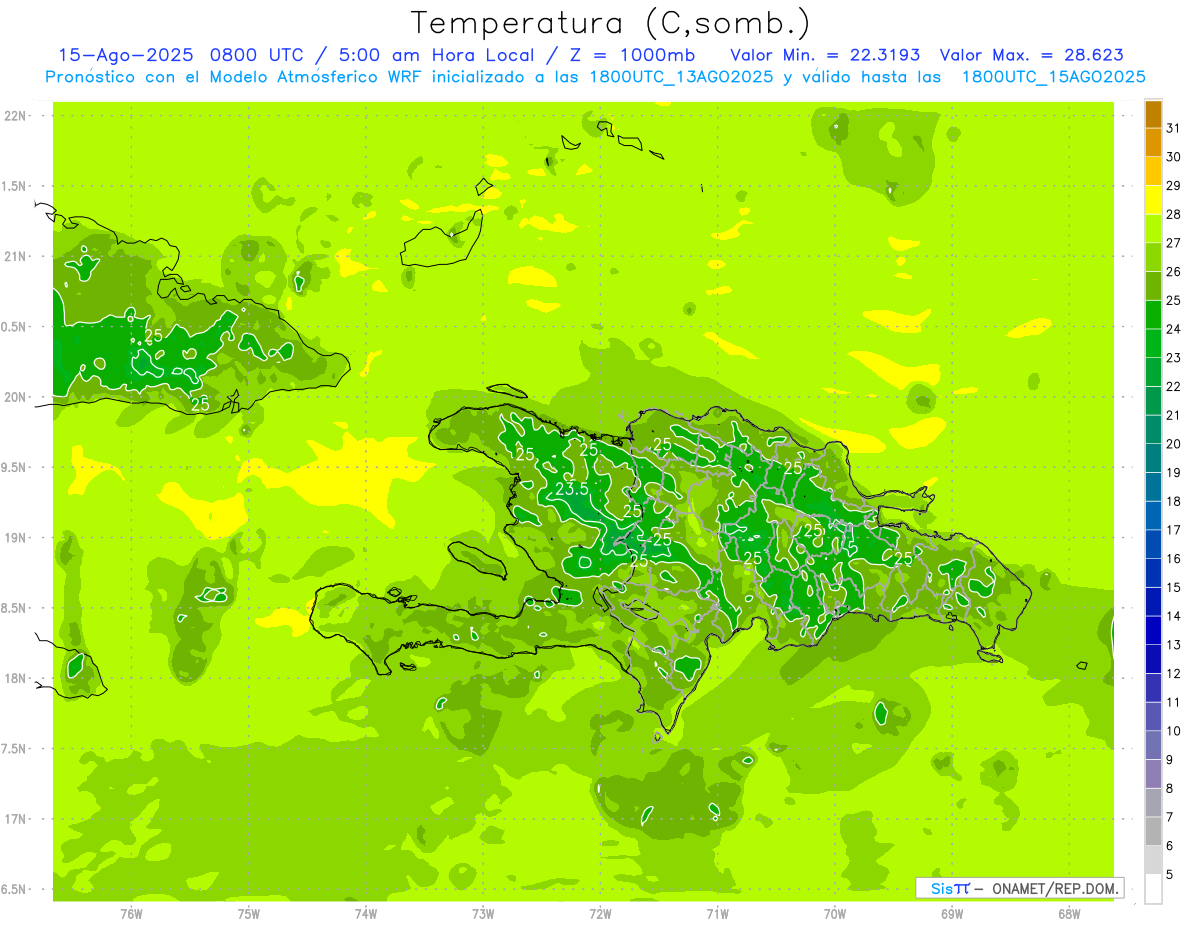
Task: Click the "21N" latitude label
Action: click(x=14, y=257)
